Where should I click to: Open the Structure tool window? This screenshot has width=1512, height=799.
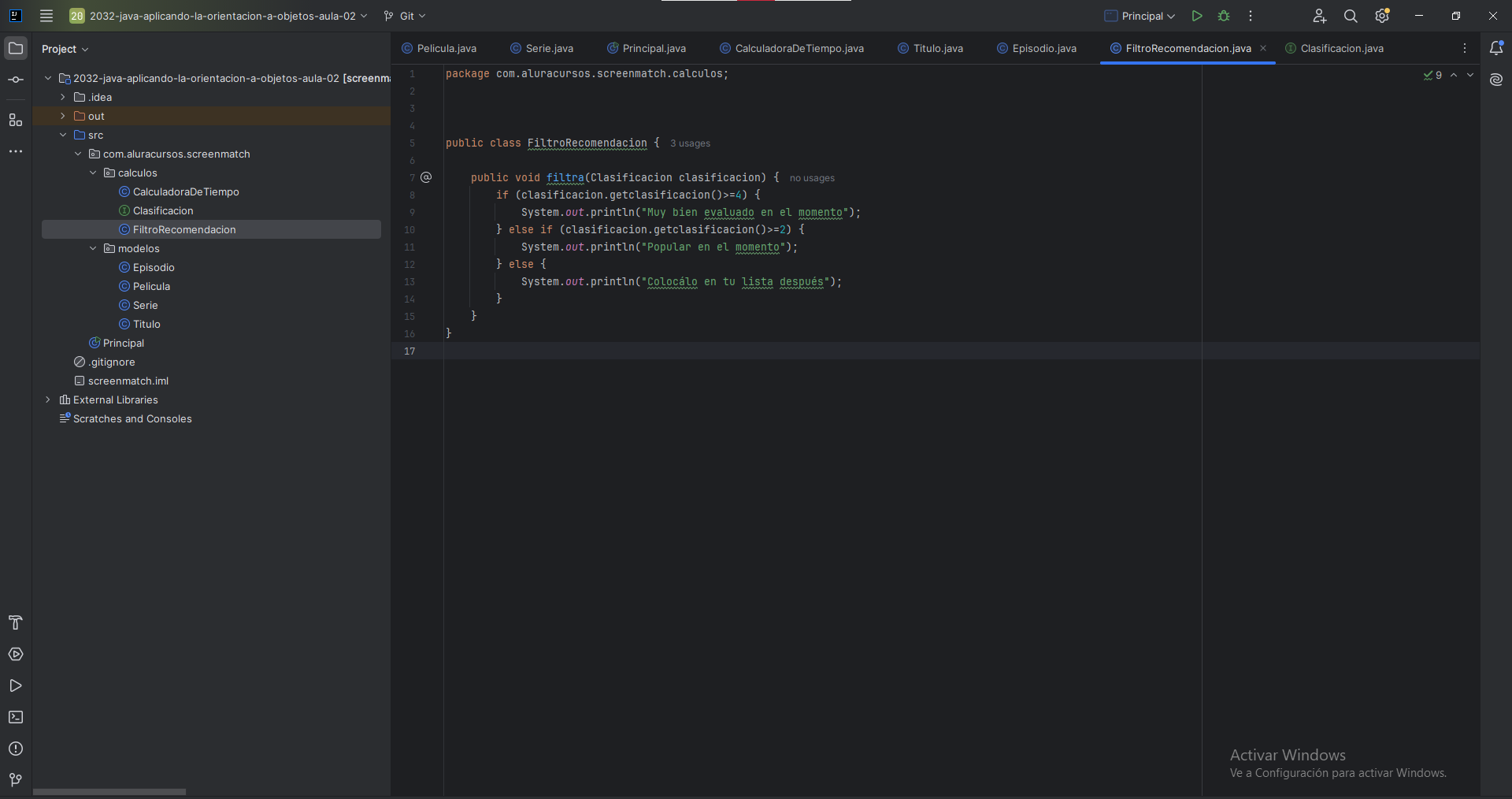pyautogui.click(x=16, y=120)
